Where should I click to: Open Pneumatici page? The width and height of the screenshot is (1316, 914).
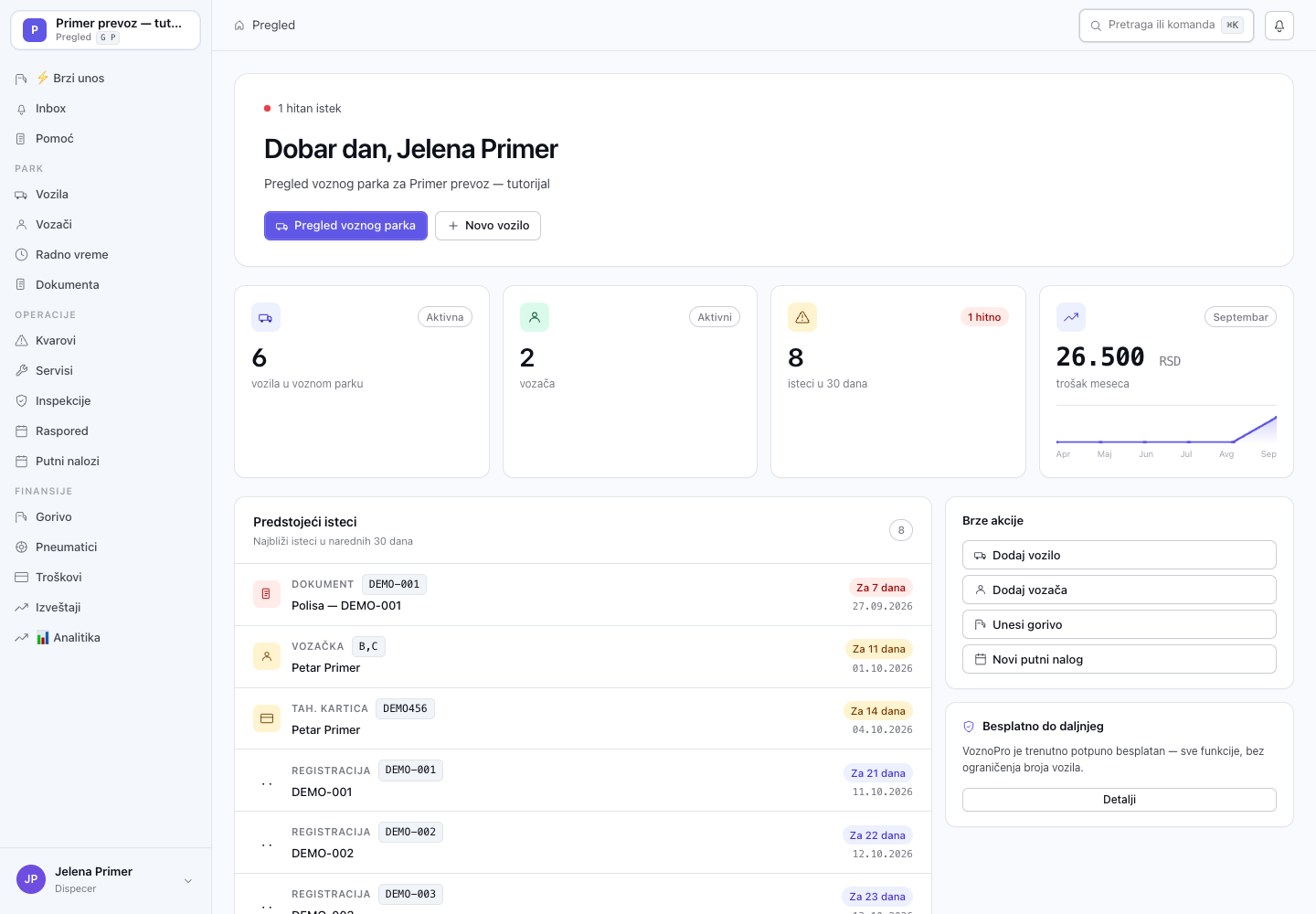[x=105, y=547]
